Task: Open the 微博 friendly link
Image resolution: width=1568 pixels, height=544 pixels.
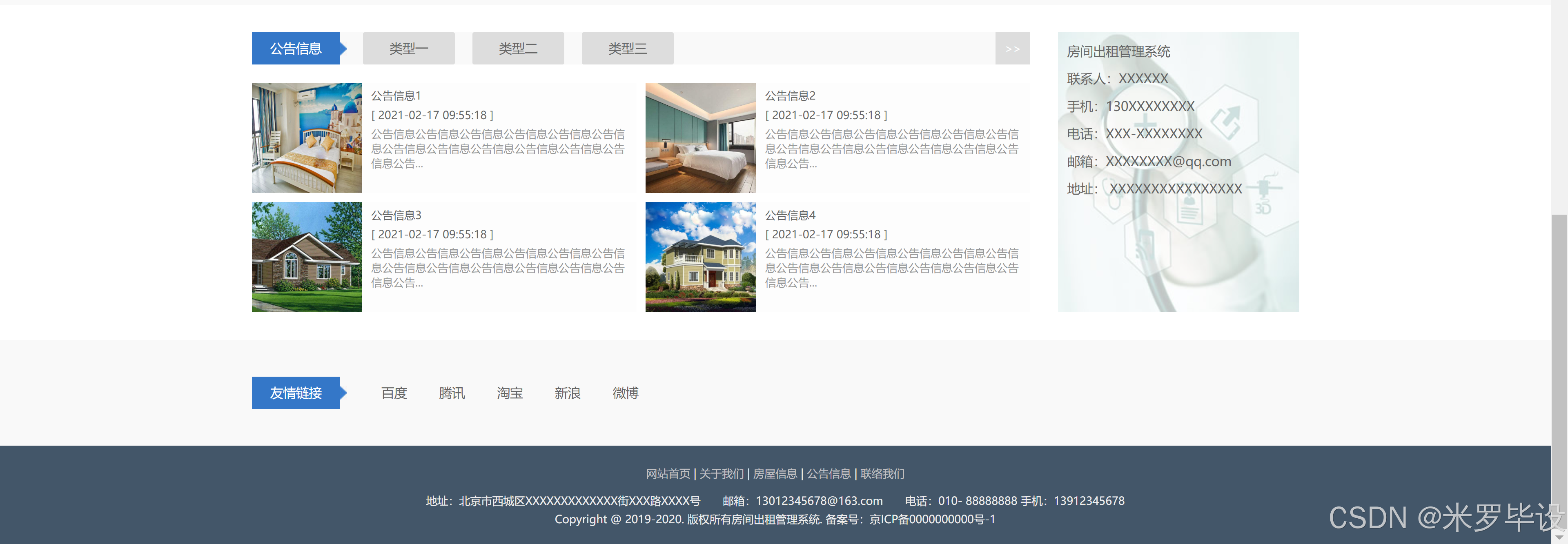Action: [625, 393]
